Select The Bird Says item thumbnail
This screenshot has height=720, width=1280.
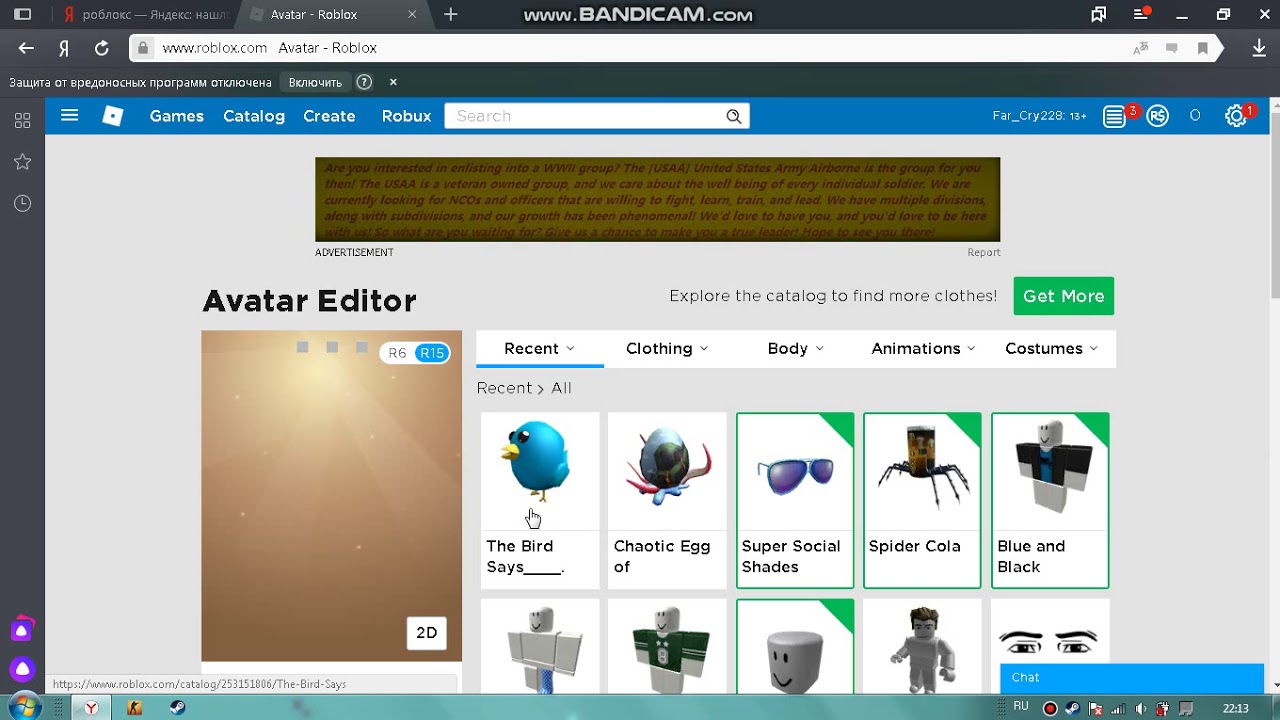(x=540, y=470)
